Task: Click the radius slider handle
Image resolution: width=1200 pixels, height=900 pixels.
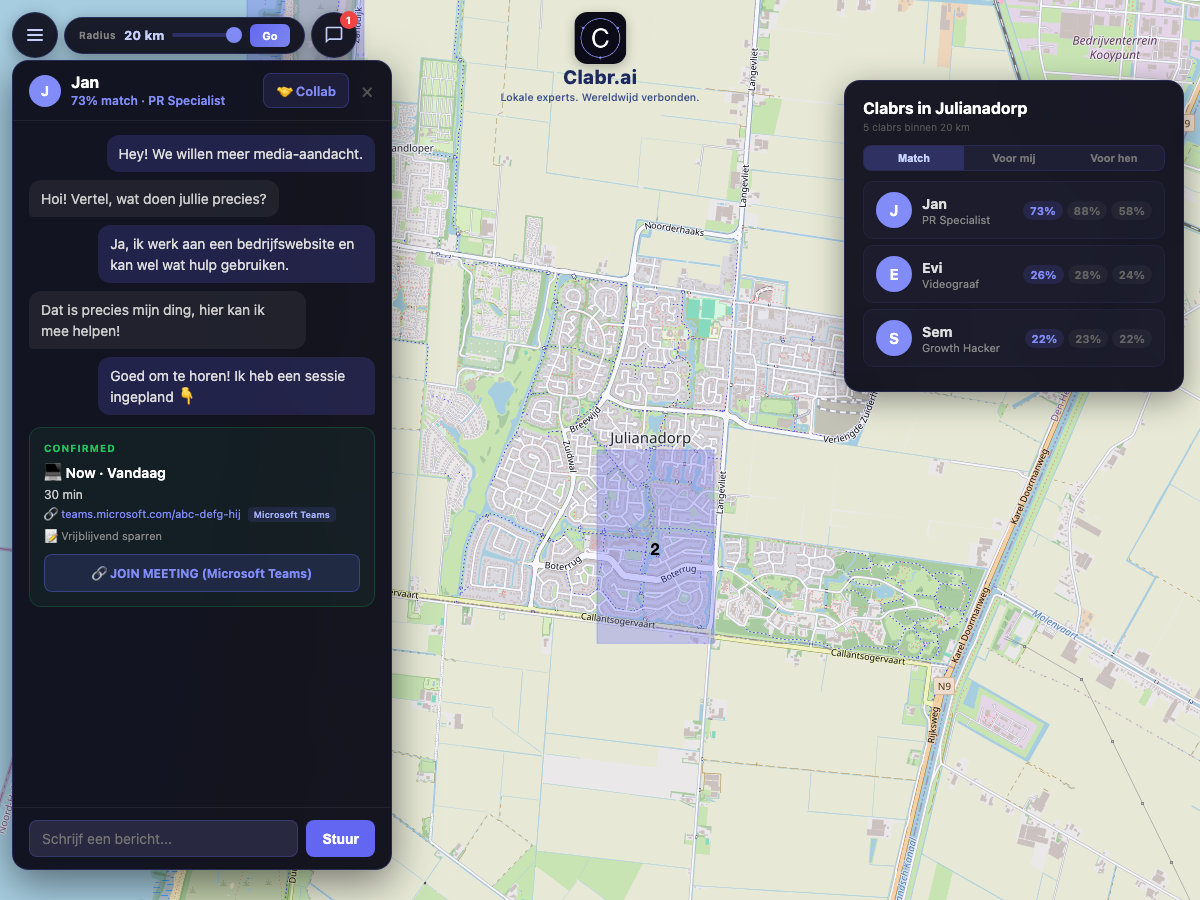Action: pos(234,35)
